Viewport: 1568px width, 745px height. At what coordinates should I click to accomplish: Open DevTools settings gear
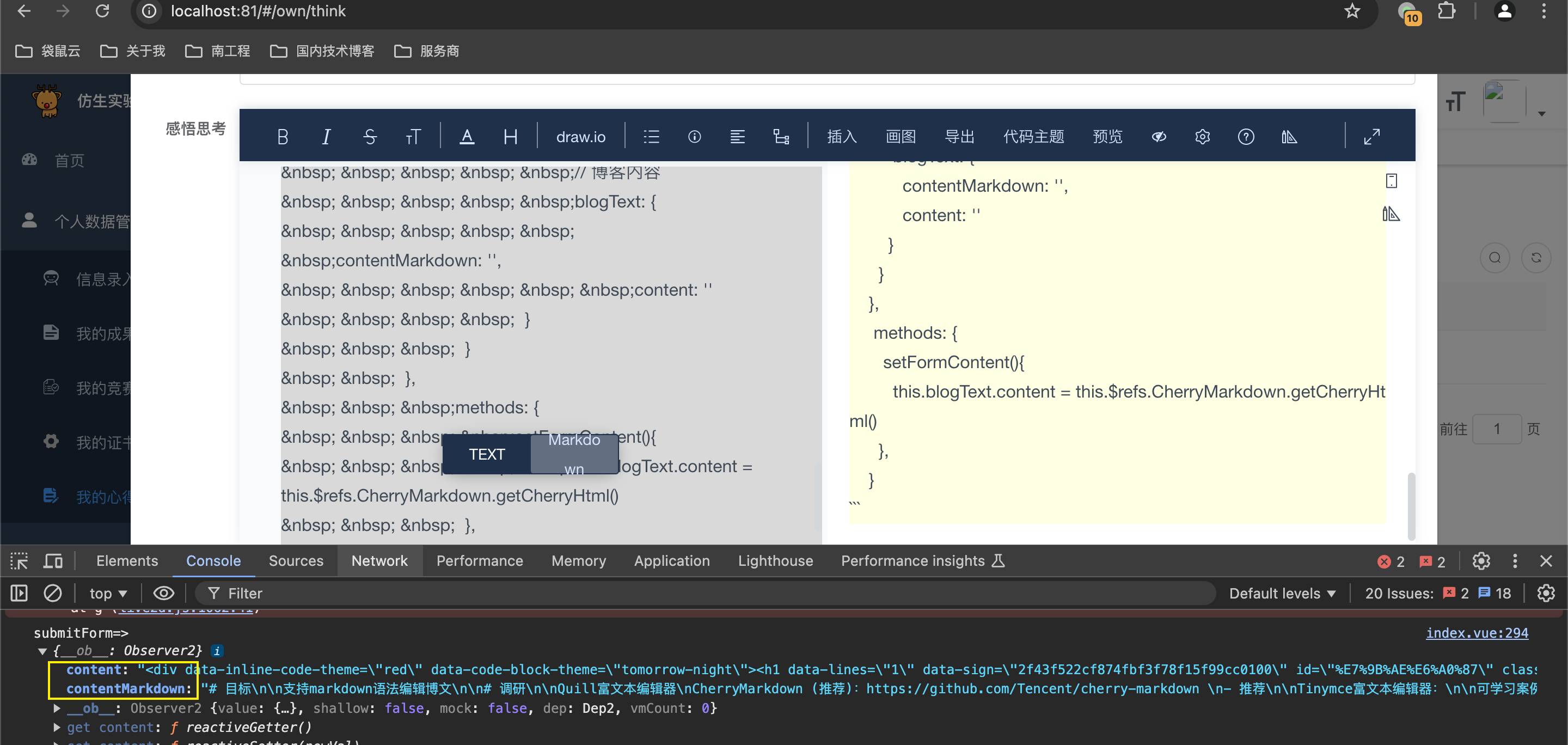click(x=1481, y=560)
